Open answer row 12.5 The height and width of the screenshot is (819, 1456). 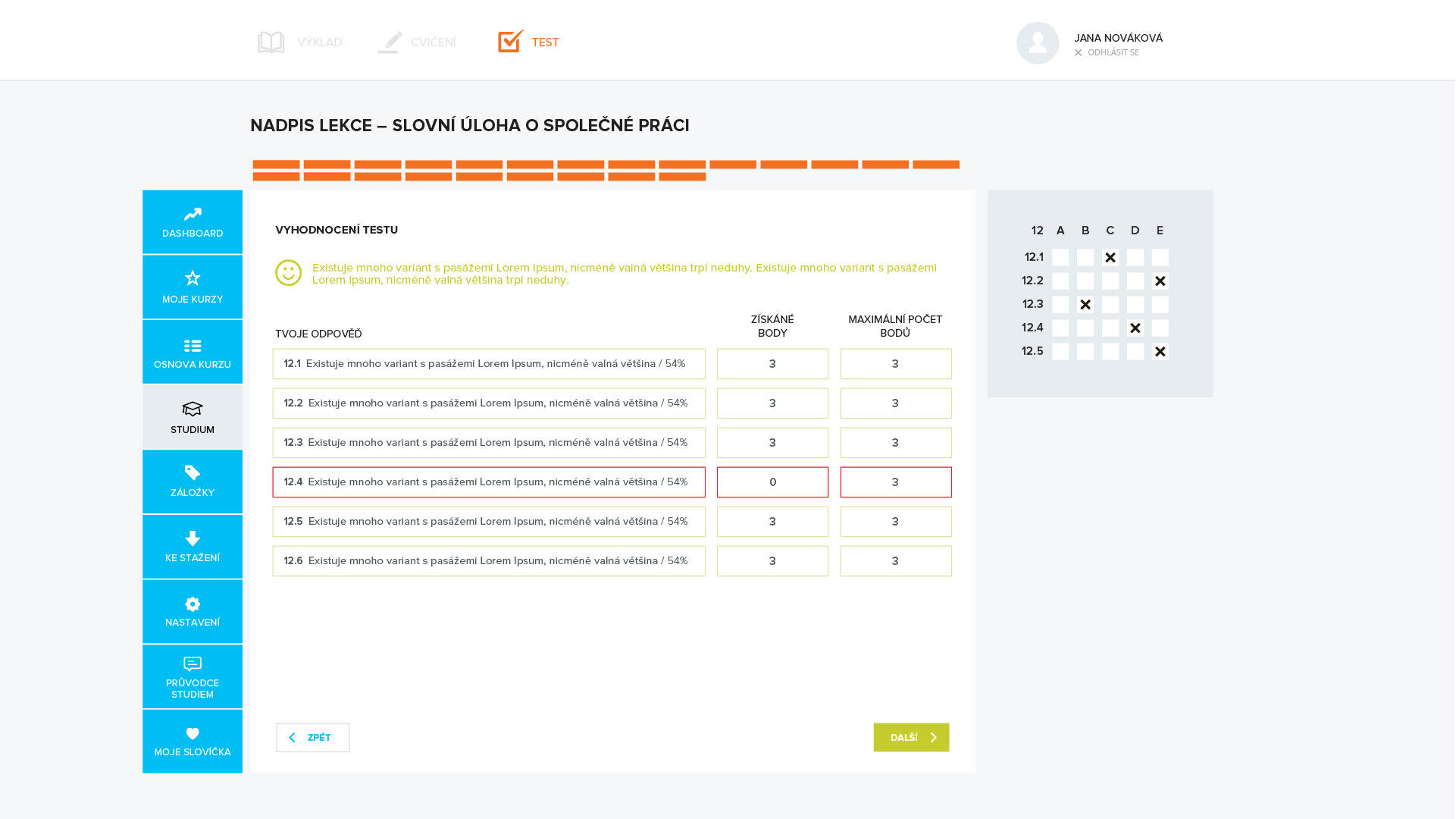pos(489,522)
